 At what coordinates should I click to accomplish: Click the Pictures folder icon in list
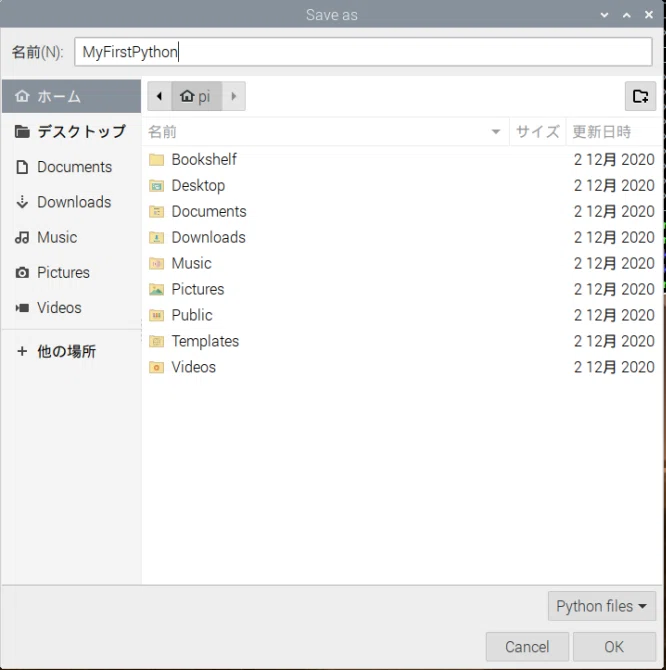click(x=156, y=290)
